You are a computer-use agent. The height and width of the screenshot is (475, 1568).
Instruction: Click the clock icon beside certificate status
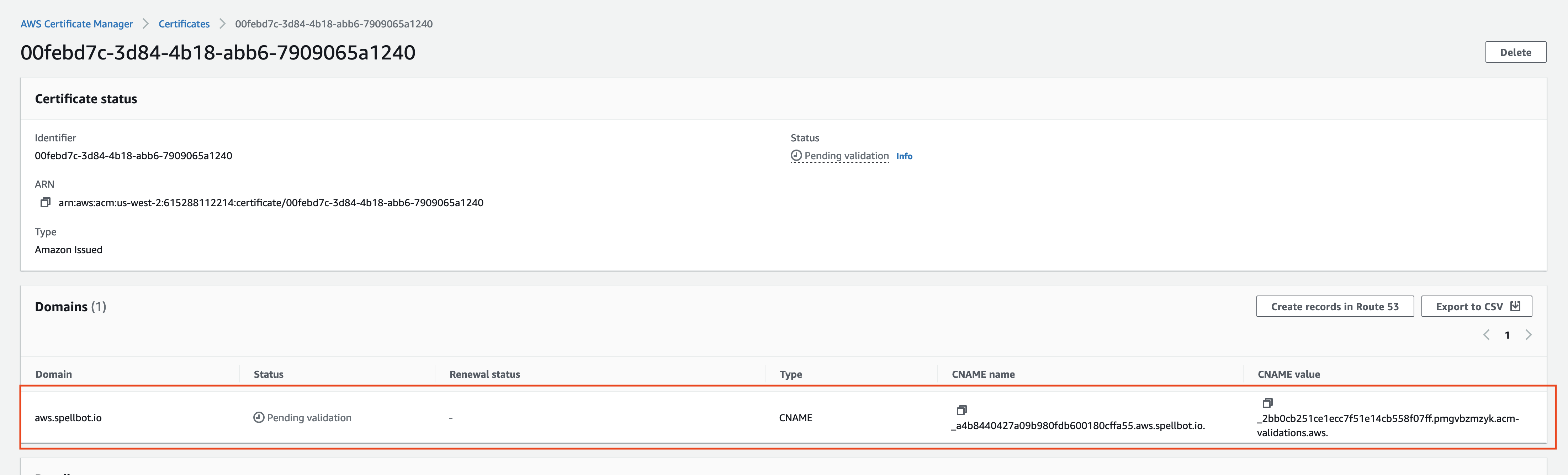pos(796,155)
